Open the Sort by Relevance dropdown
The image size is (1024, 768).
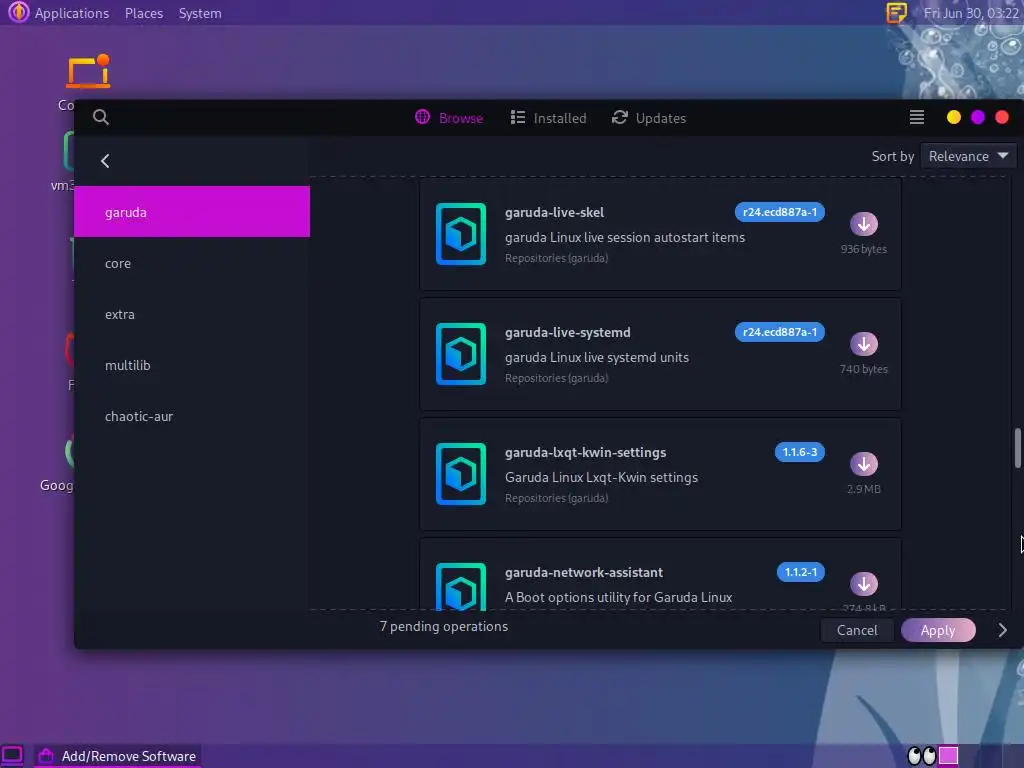point(968,156)
